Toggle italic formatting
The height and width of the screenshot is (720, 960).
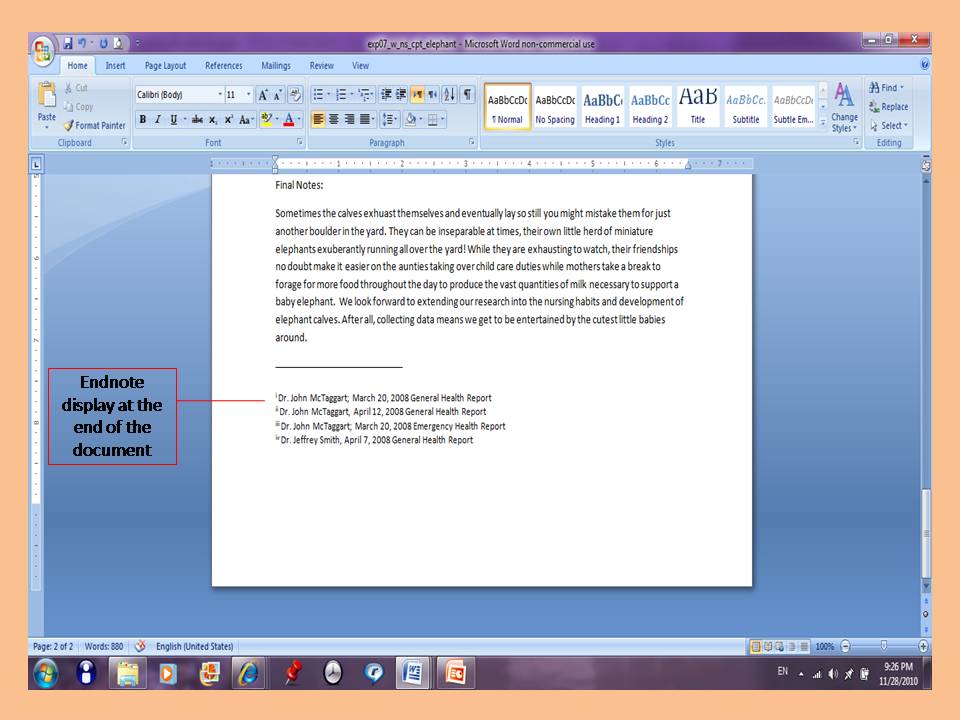pyautogui.click(x=157, y=119)
